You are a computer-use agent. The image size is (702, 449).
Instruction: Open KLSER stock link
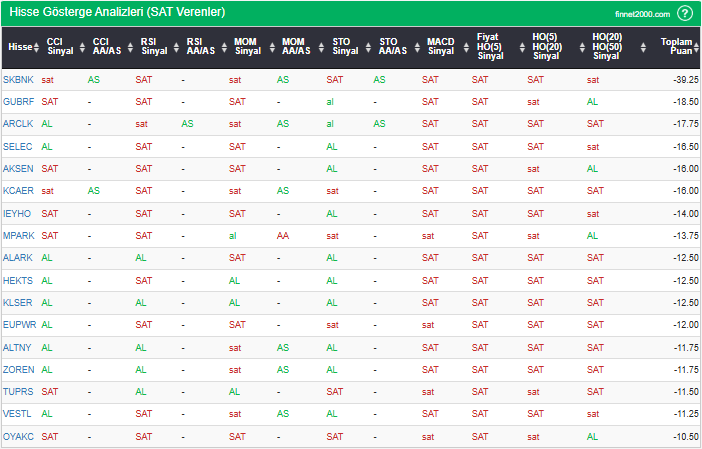(x=18, y=303)
